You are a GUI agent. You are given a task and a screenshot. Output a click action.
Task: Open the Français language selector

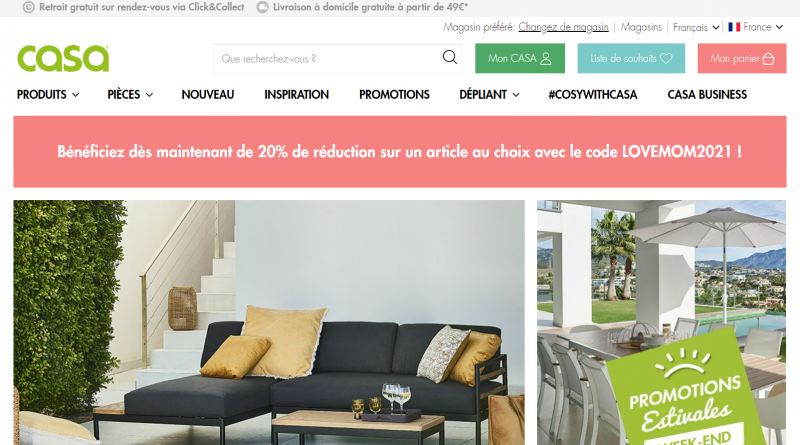coord(696,28)
